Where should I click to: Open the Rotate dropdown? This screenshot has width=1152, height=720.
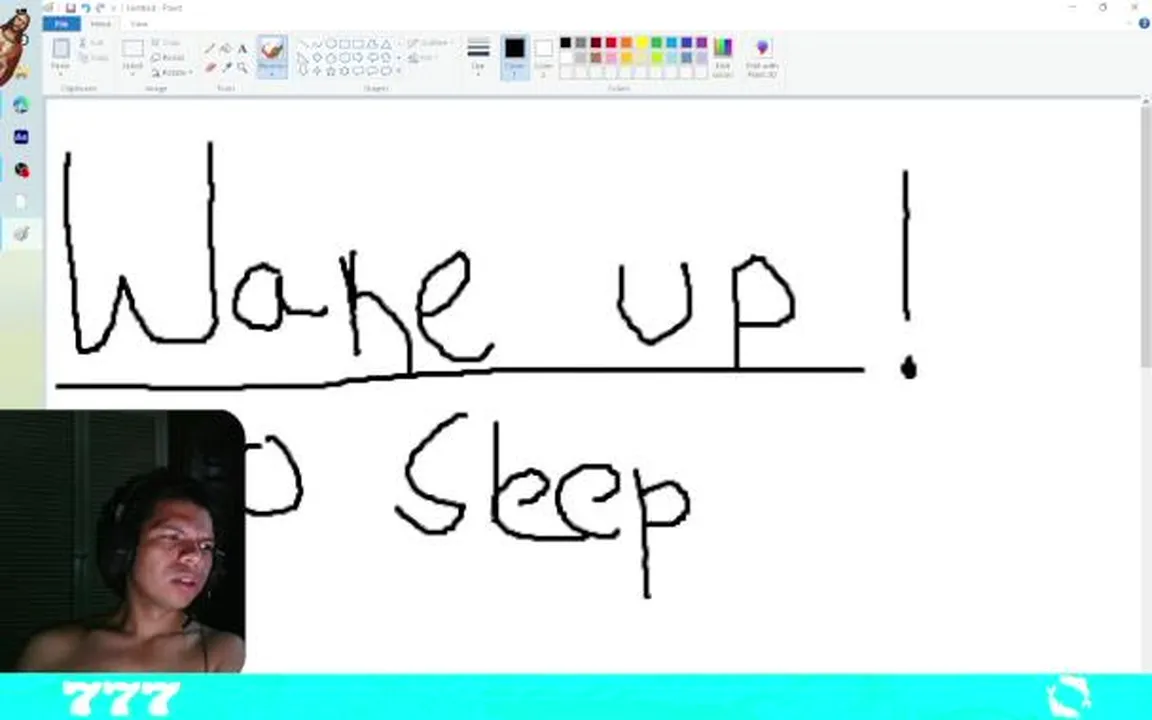[x=172, y=72]
